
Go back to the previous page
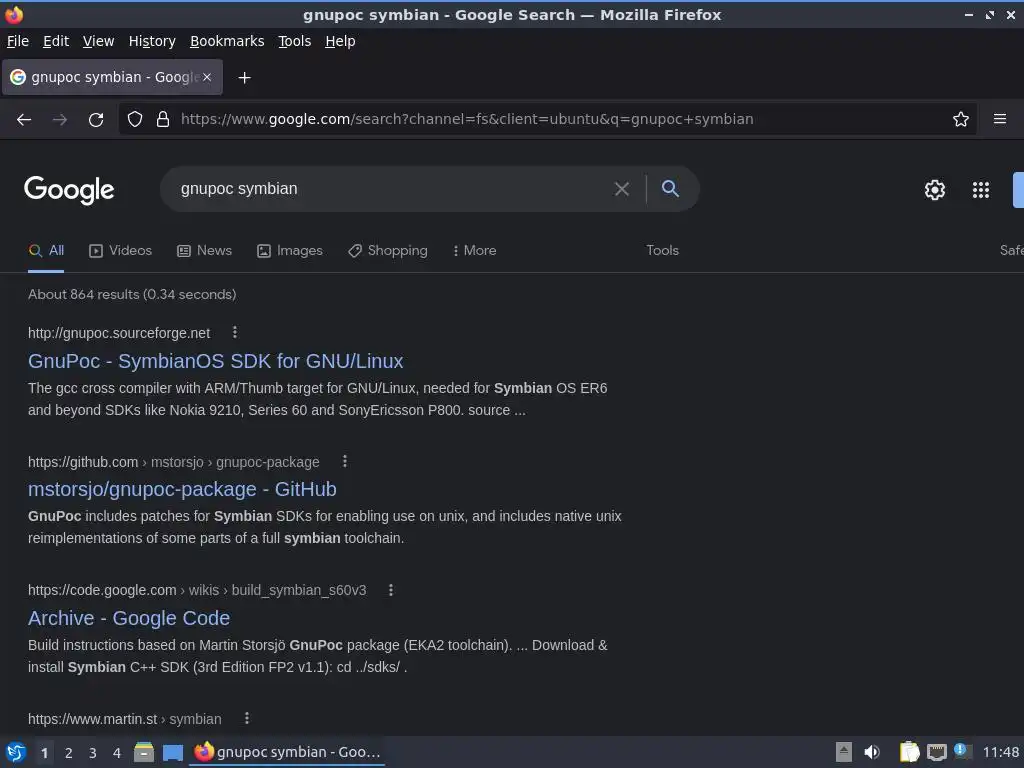[24, 120]
